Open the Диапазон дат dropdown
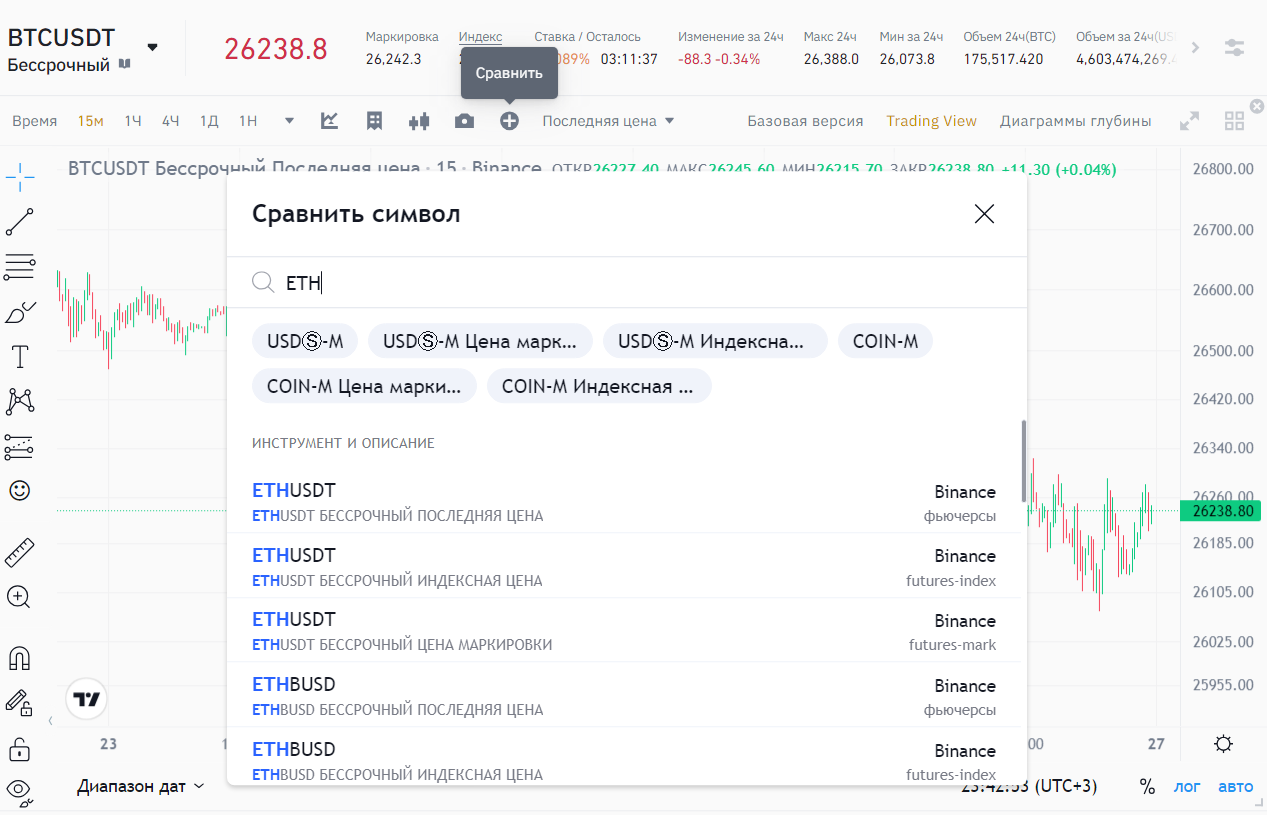This screenshot has height=815, width=1267. tap(141, 786)
